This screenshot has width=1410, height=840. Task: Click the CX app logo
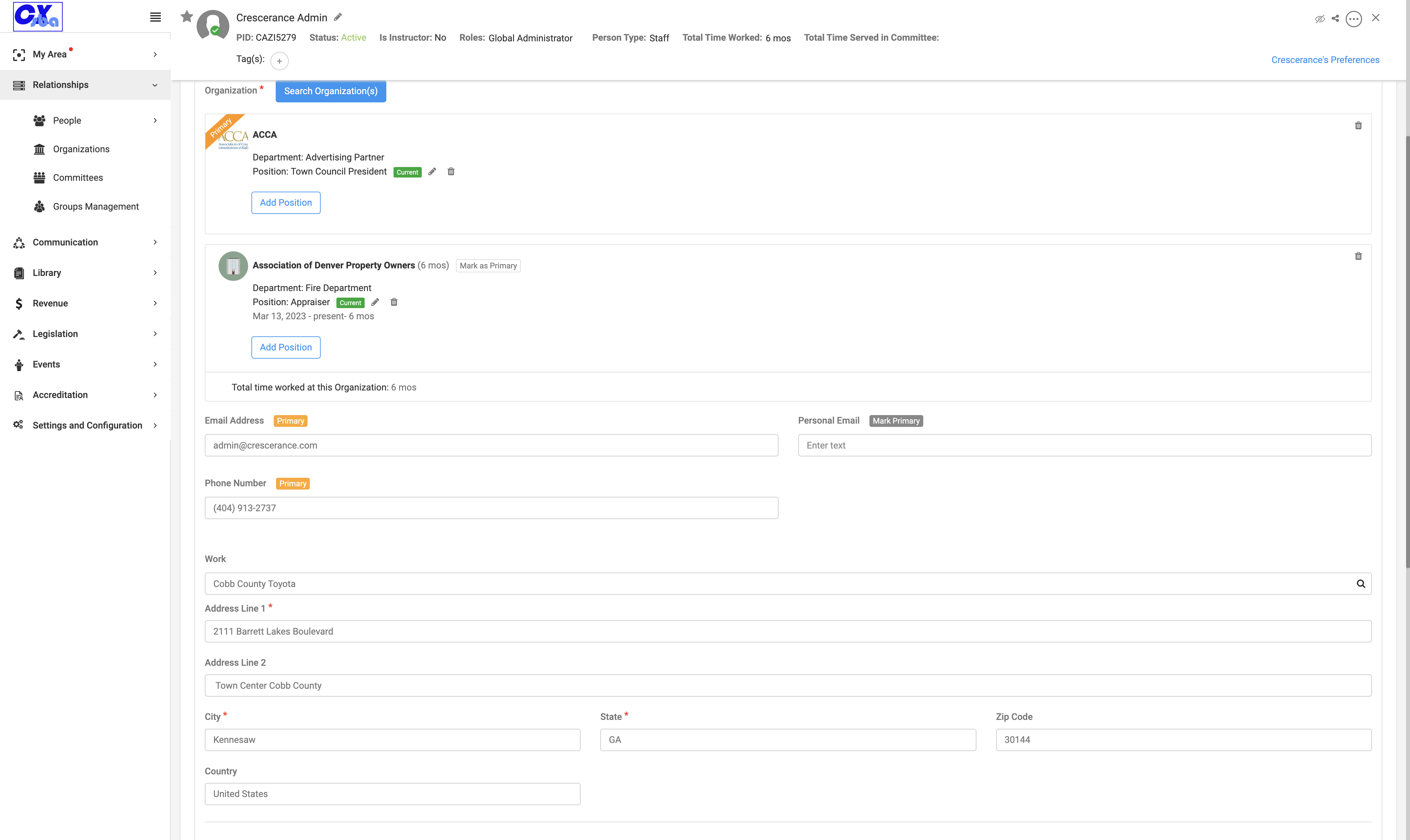[x=38, y=16]
